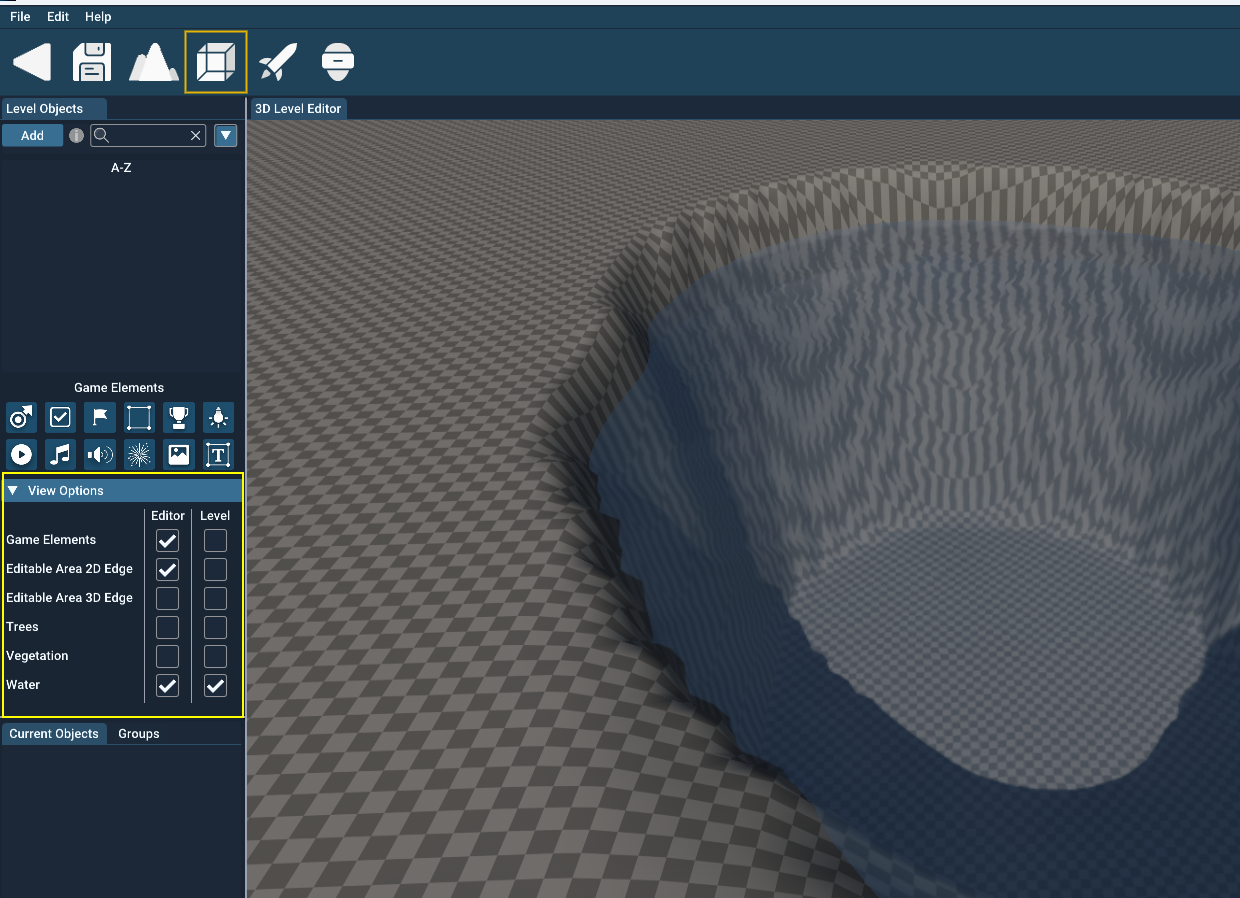This screenshot has width=1240, height=898.
Task: Clear the search field with the X
Action: [x=195, y=135]
